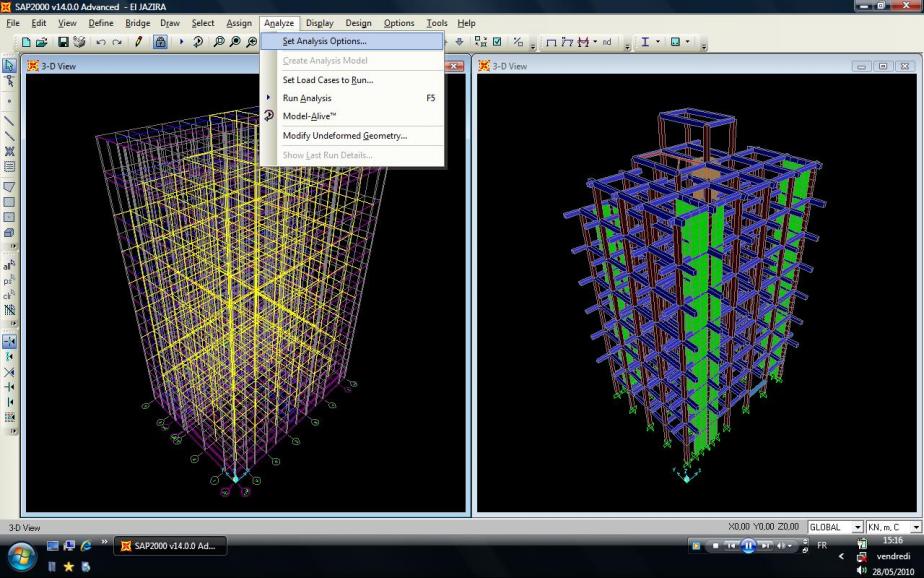The image size is (924, 578).
Task: Click the named display 'nd' toolbar button
Action: [x=607, y=42]
